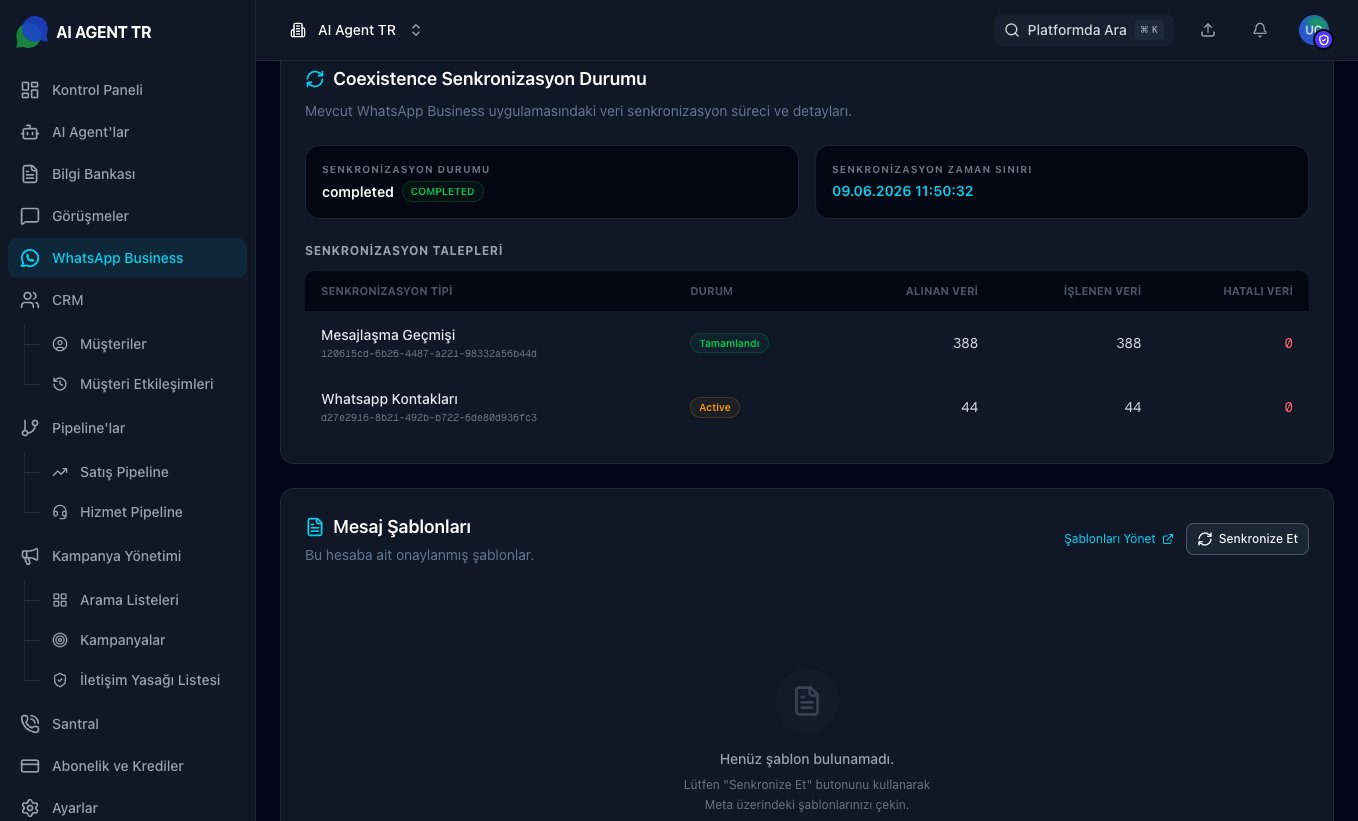Click the COMPLETED status badge
This screenshot has height=821, width=1358.
click(x=443, y=192)
